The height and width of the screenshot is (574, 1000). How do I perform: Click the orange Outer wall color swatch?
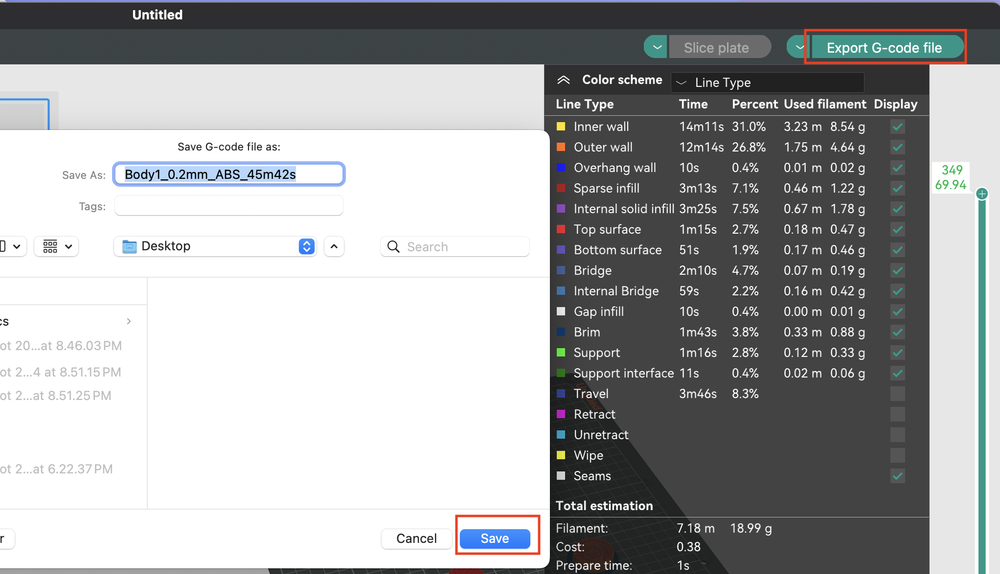click(561, 147)
